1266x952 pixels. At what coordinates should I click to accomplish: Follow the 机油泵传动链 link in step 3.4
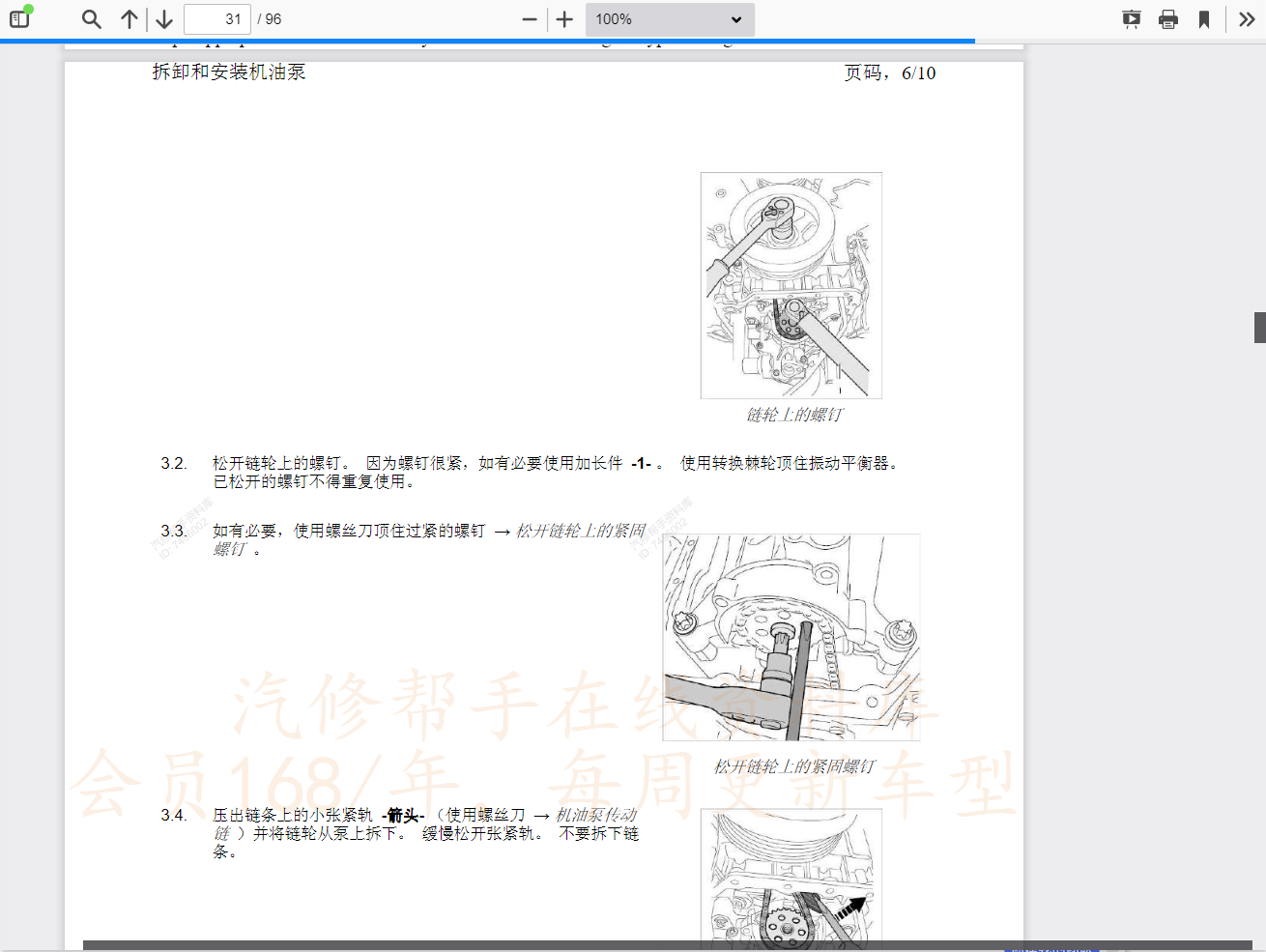point(595,815)
